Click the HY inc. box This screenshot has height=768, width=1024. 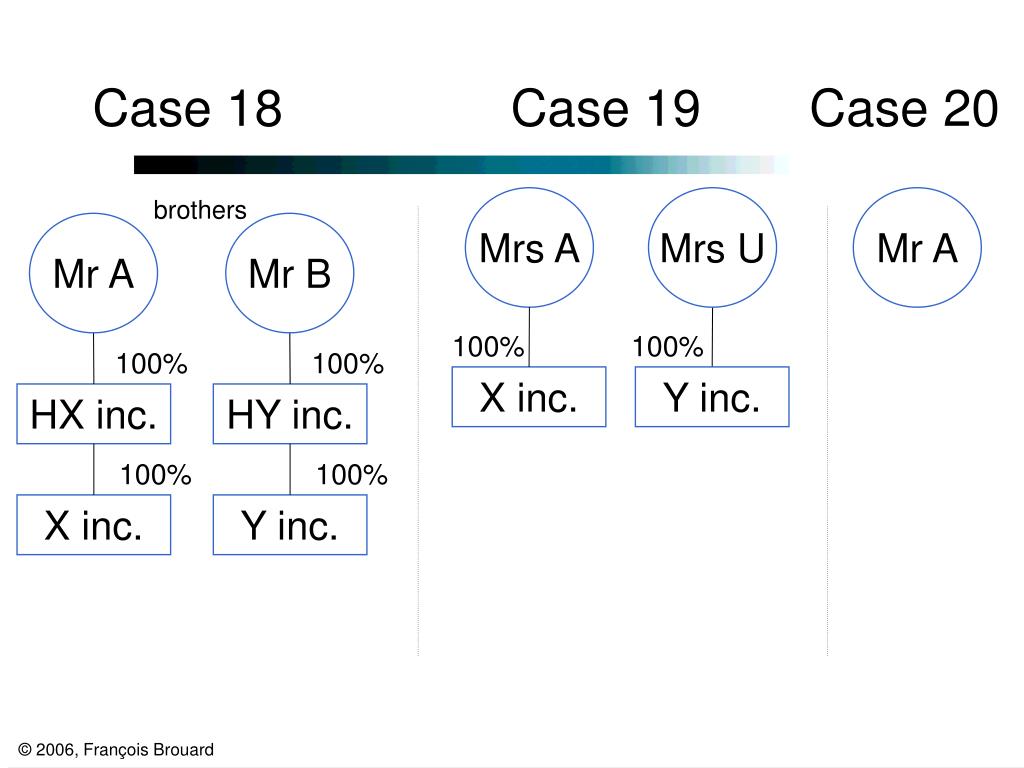(x=290, y=414)
